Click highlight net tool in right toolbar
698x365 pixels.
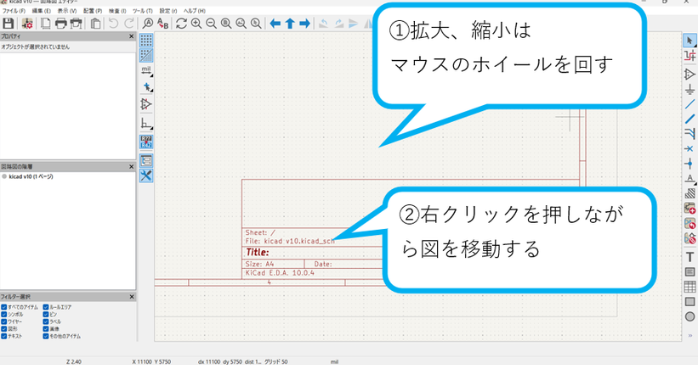[690, 56]
